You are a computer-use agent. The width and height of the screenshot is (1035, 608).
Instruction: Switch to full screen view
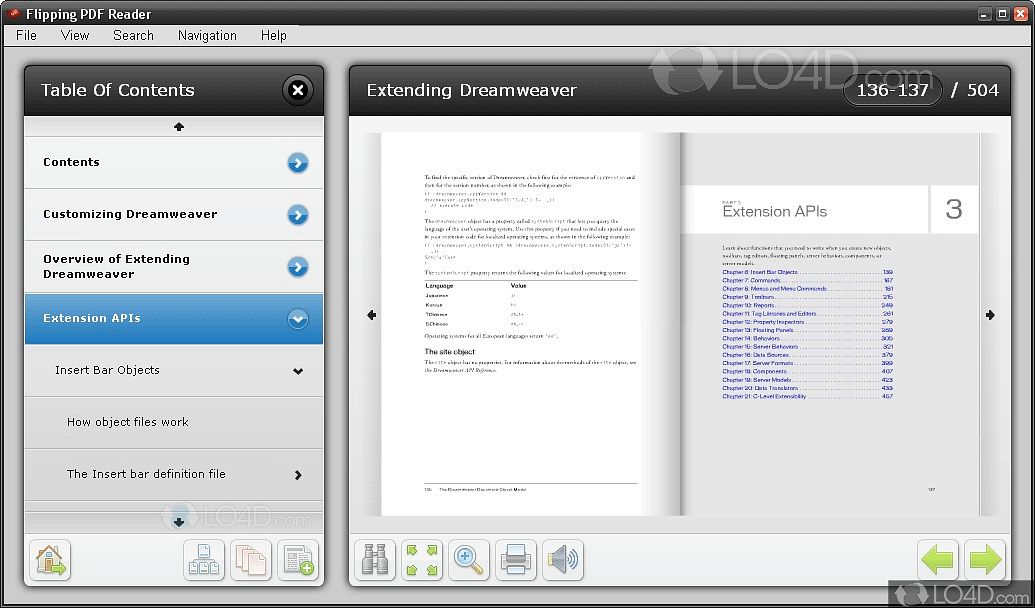[x=421, y=560]
